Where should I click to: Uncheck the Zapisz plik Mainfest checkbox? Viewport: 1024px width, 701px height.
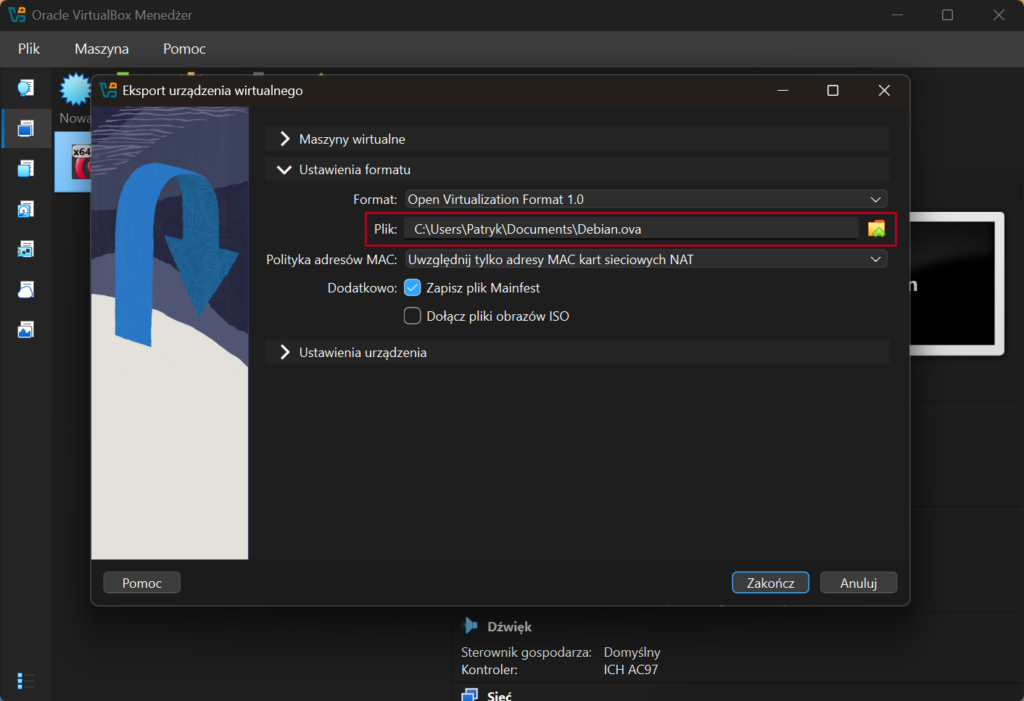coord(412,288)
